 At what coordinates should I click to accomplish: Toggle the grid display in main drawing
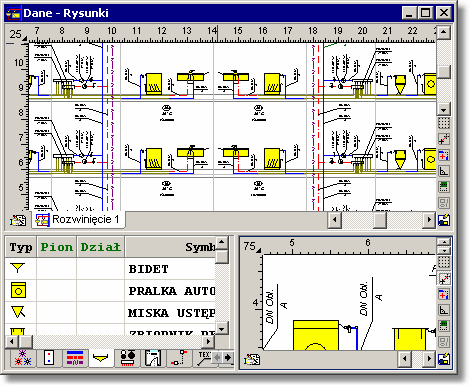pyautogui.click(x=444, y=123)
